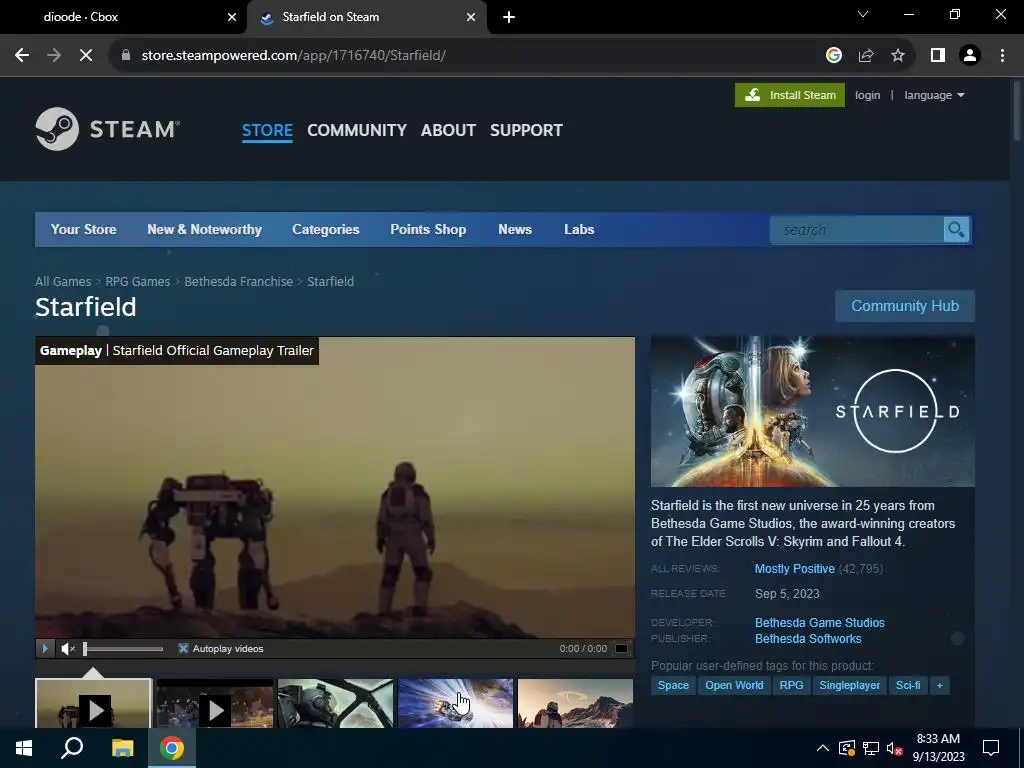Select the Space tag
This screenshot has height=768, width=1024.
coord(673,686)
